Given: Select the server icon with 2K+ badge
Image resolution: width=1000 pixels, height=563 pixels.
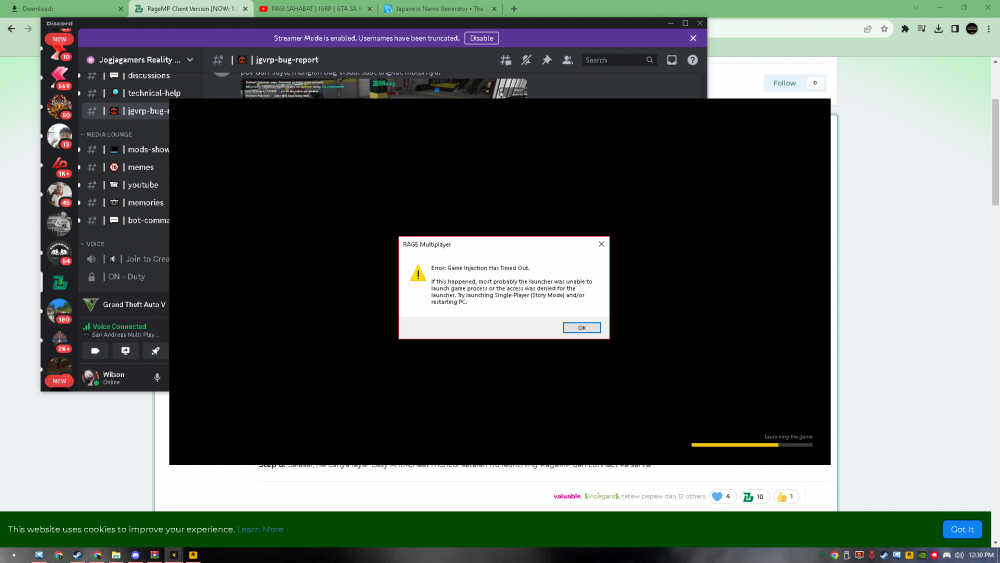Looking at the screenshot, I should (59, 340).
